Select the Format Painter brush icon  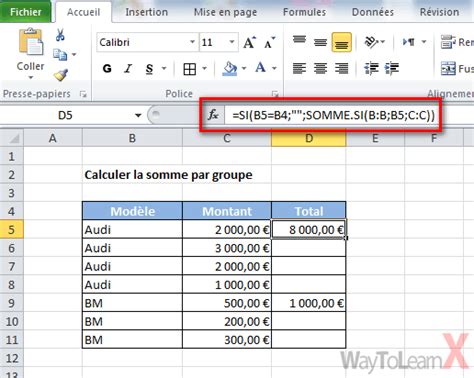60,75
